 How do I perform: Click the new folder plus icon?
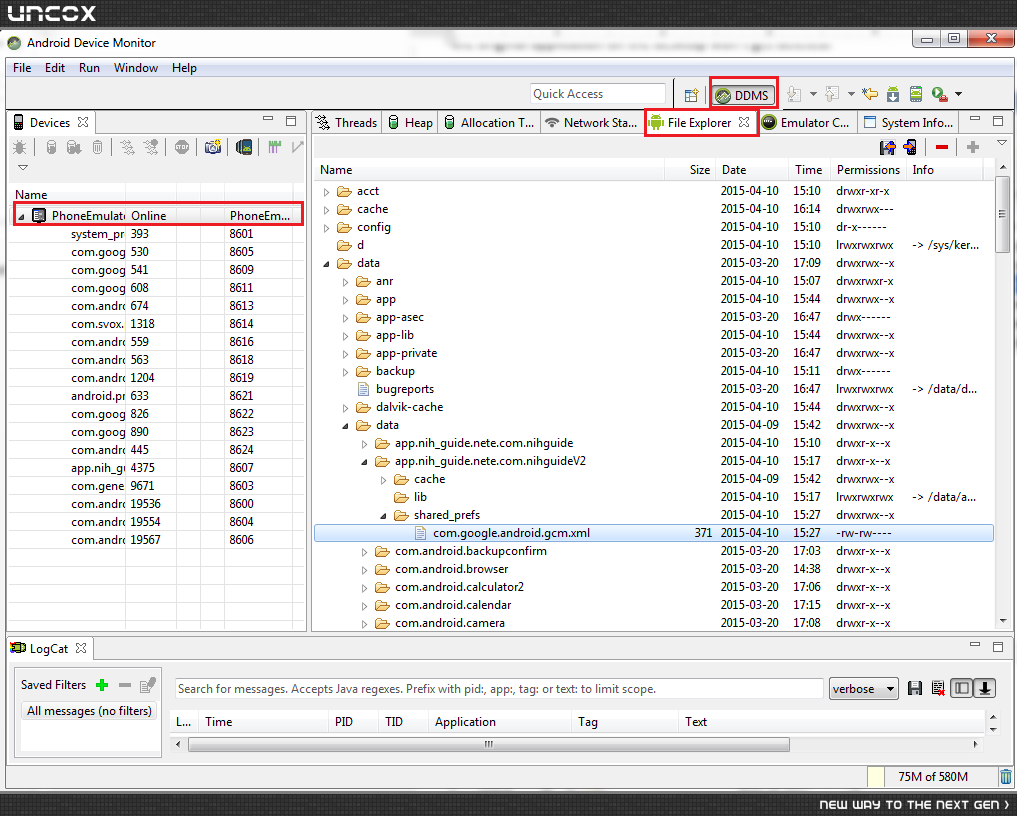(x=972, y=147)
